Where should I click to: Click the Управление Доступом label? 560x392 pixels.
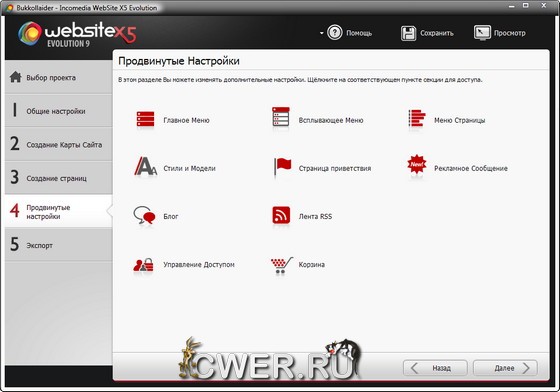[199, 265]
